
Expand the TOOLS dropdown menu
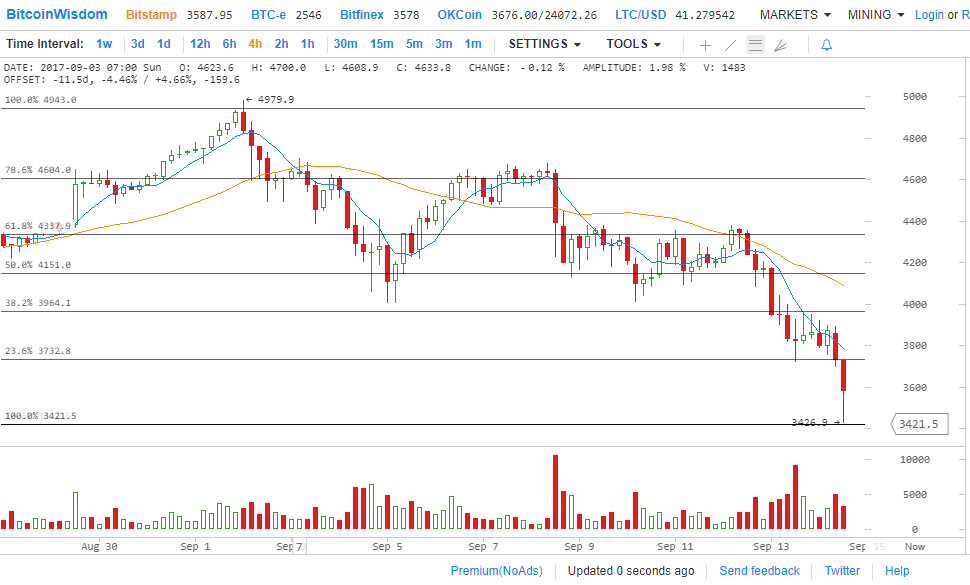point(633,44)
